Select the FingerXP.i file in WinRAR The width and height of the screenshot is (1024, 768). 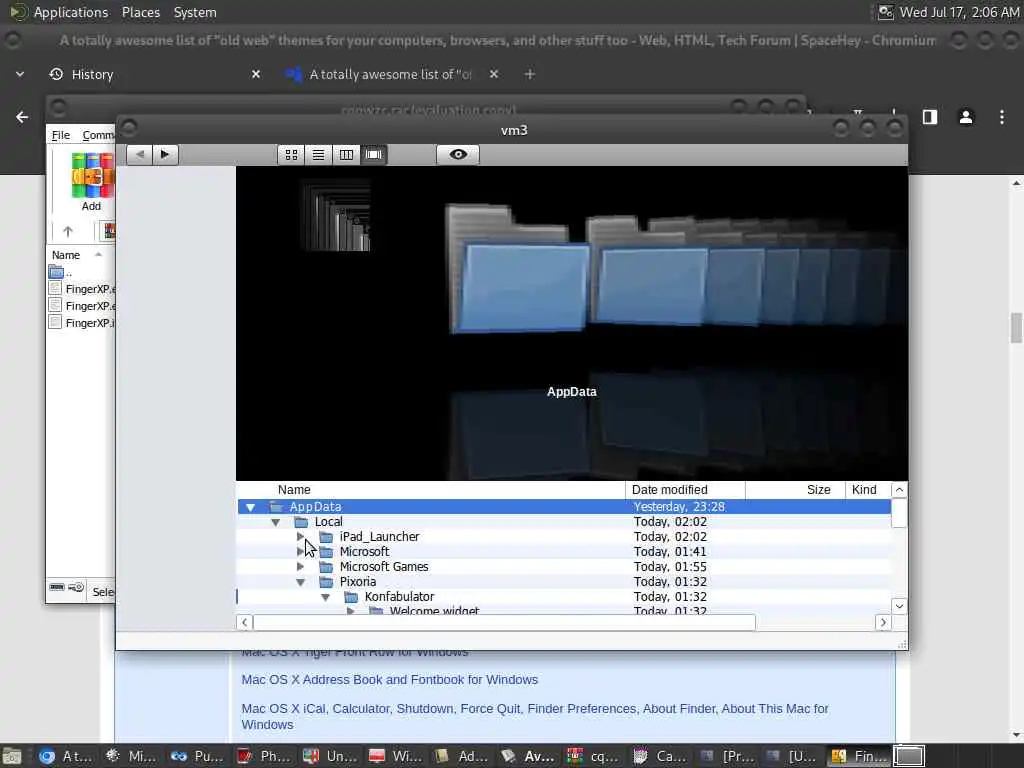coord(82,323)
